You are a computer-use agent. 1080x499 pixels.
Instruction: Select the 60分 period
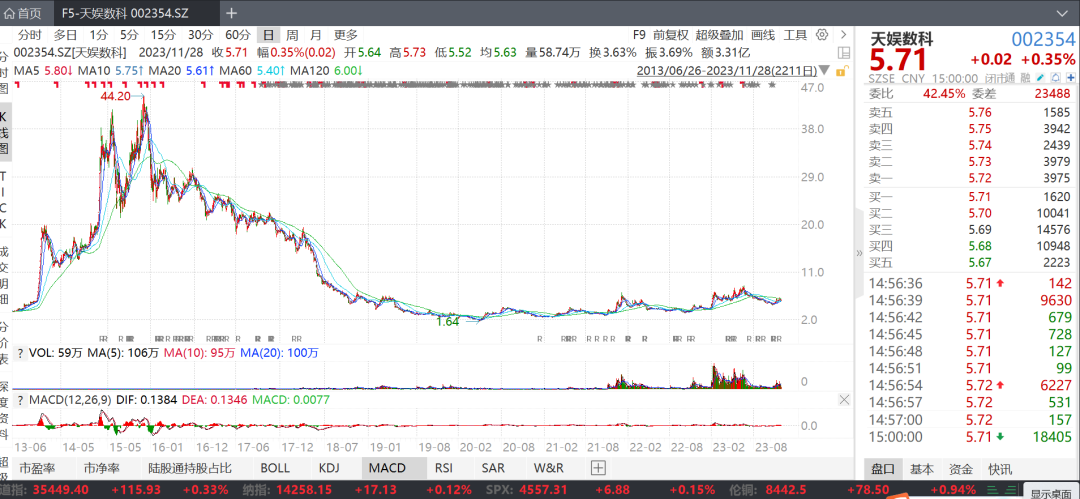click(x=238, y=35)
